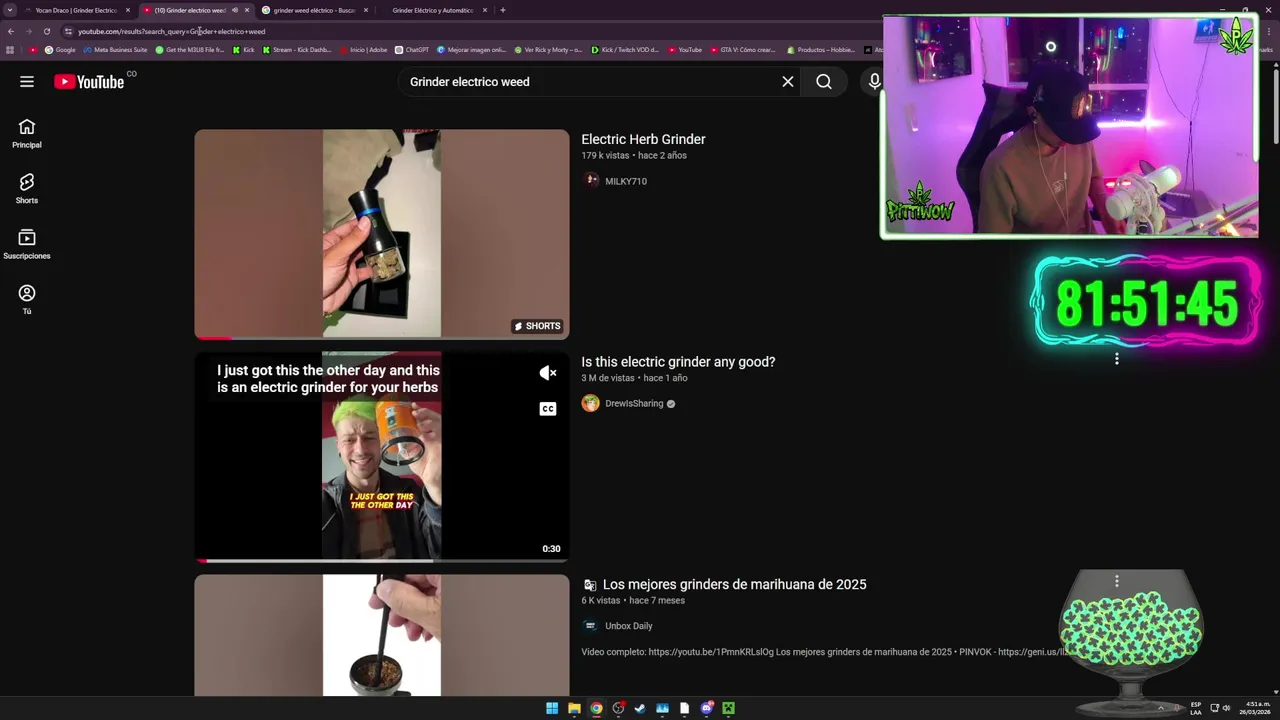Open the ESP LAA language indicator
This screenshot has height=720, width=1280.
pos(1196,708)
